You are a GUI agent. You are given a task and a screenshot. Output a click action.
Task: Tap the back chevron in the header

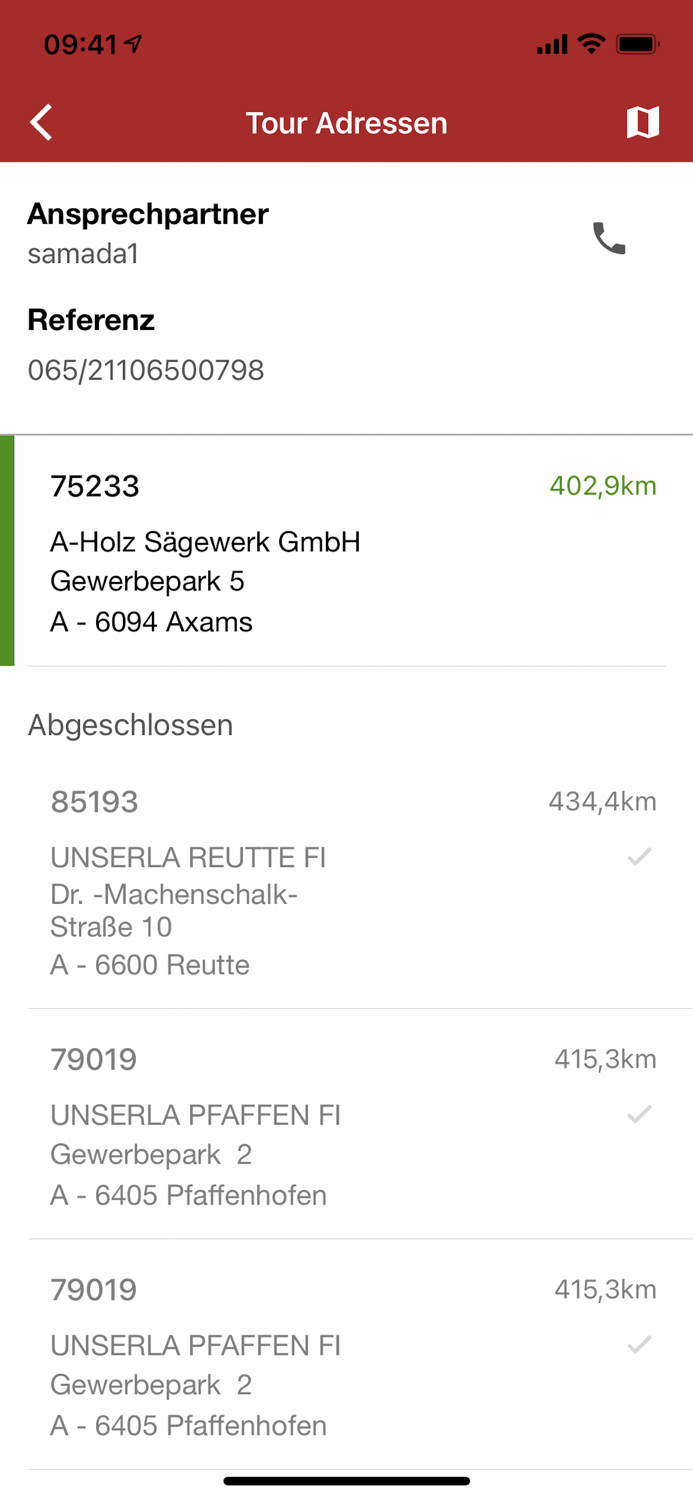[x=40, y=122]
